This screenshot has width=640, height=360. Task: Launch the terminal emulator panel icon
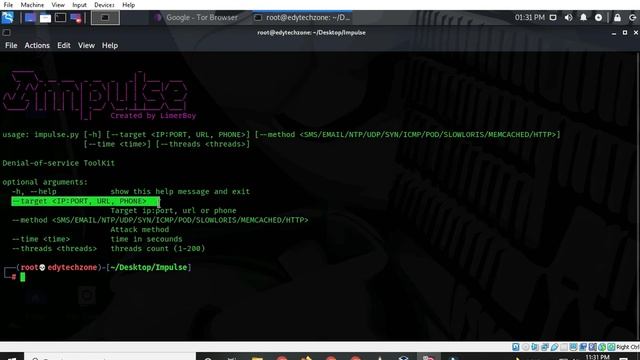tap(60, 18)
